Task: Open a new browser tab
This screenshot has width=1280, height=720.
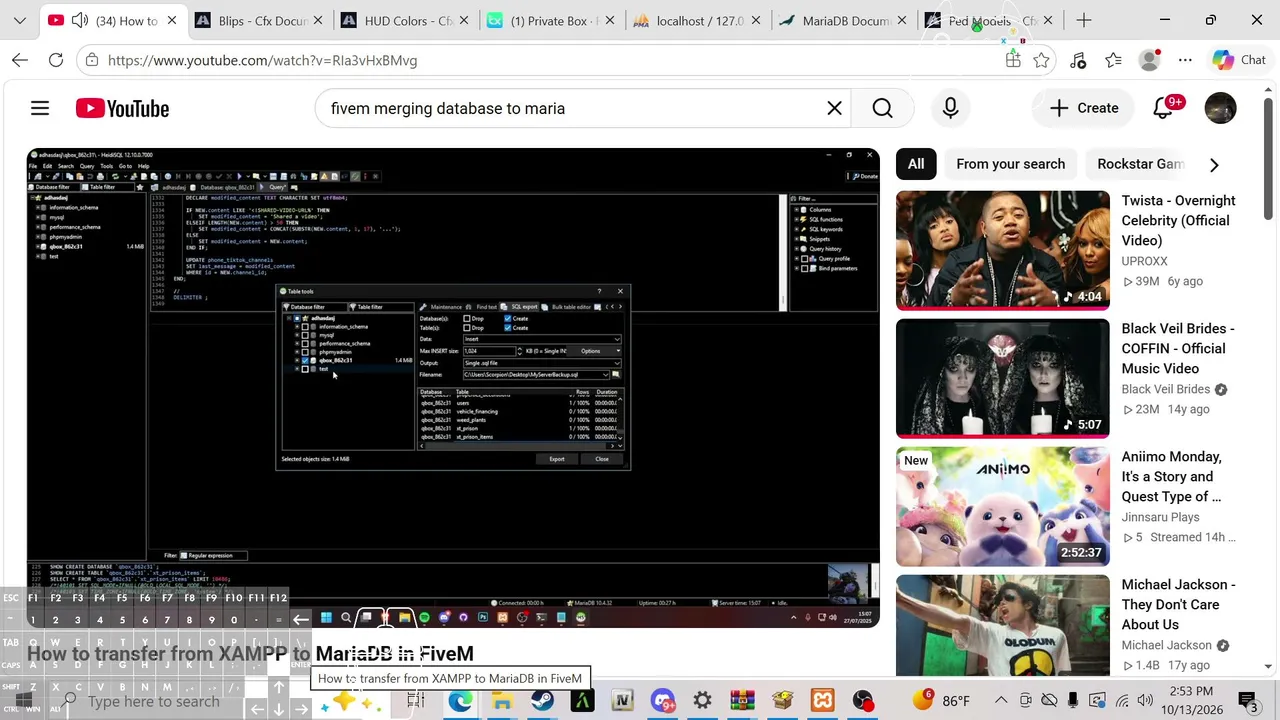Action: pyautogui.click(x=1083, y=20)
